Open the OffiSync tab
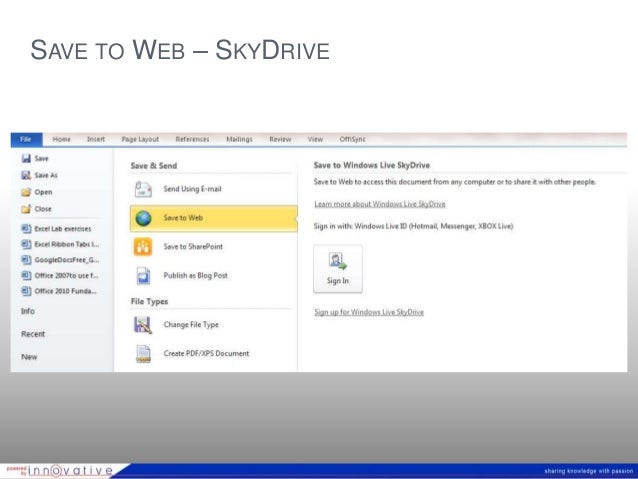This screenshot has height=479, width=638. point(353,139)
